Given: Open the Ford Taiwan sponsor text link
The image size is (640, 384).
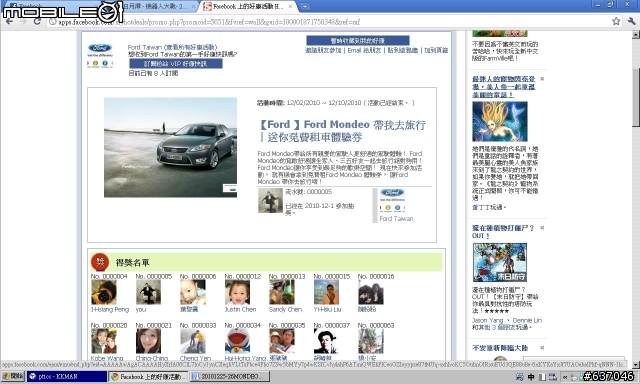Looking at the screenshot, I should [x=396, y=219].
